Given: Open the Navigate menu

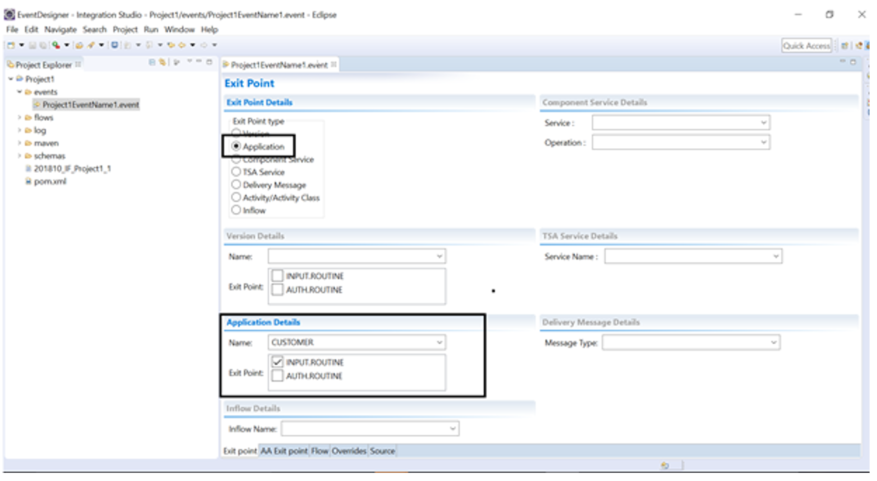Looking at the screenshot, I should pos(60,30).
